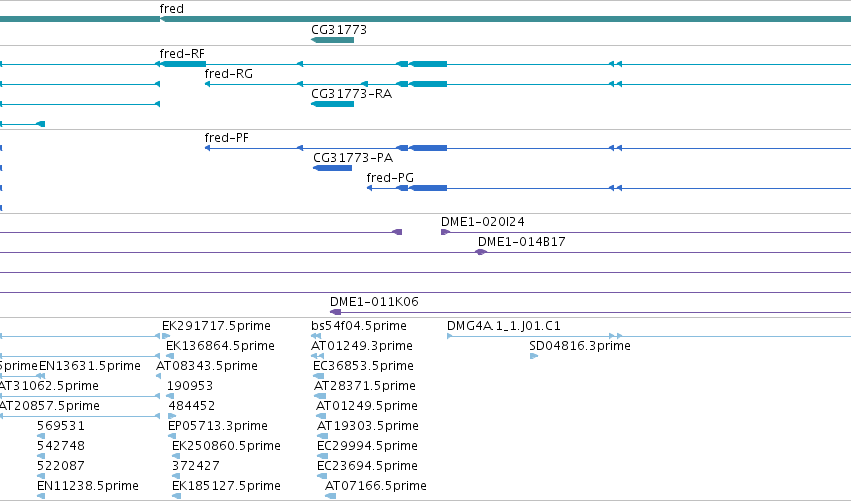Select the 484452 feature label
Viewport: 851px width, 501px height.
192,405
